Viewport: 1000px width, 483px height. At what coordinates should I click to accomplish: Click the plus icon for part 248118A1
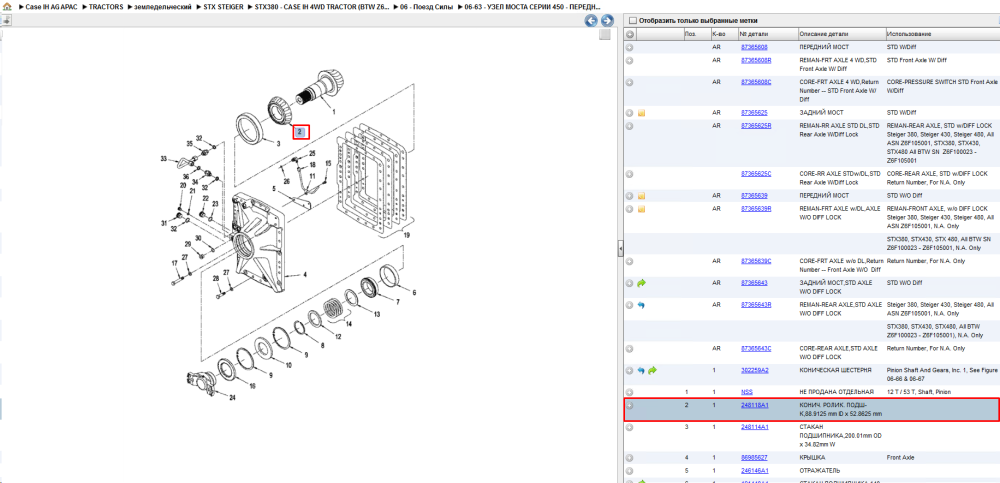click(629, 405)
